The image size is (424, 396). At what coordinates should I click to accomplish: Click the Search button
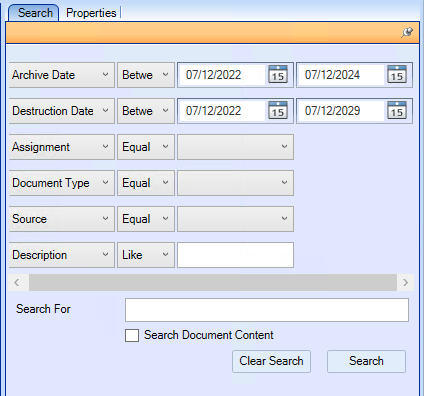point(366,361)
